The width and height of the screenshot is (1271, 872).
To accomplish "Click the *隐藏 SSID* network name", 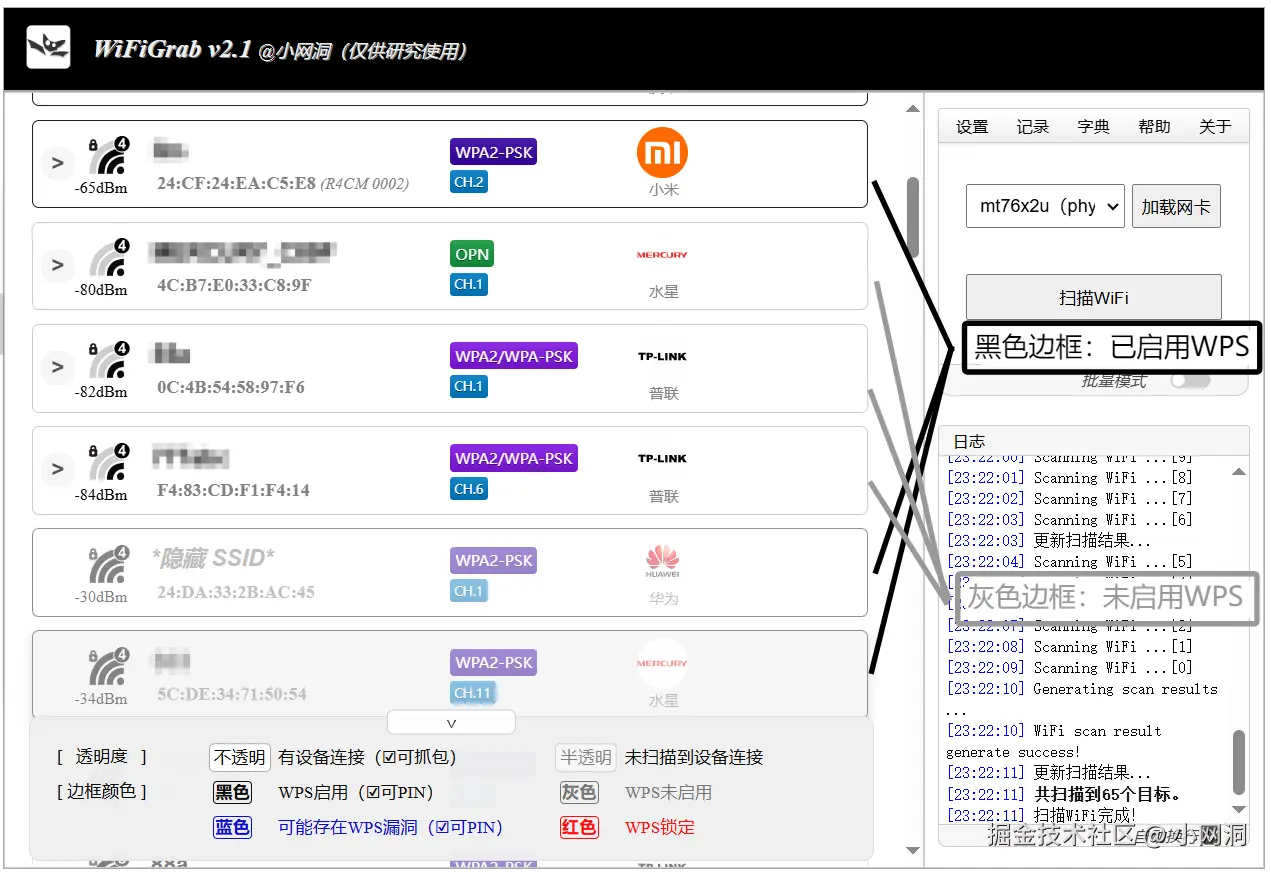I will coord(213,557).
